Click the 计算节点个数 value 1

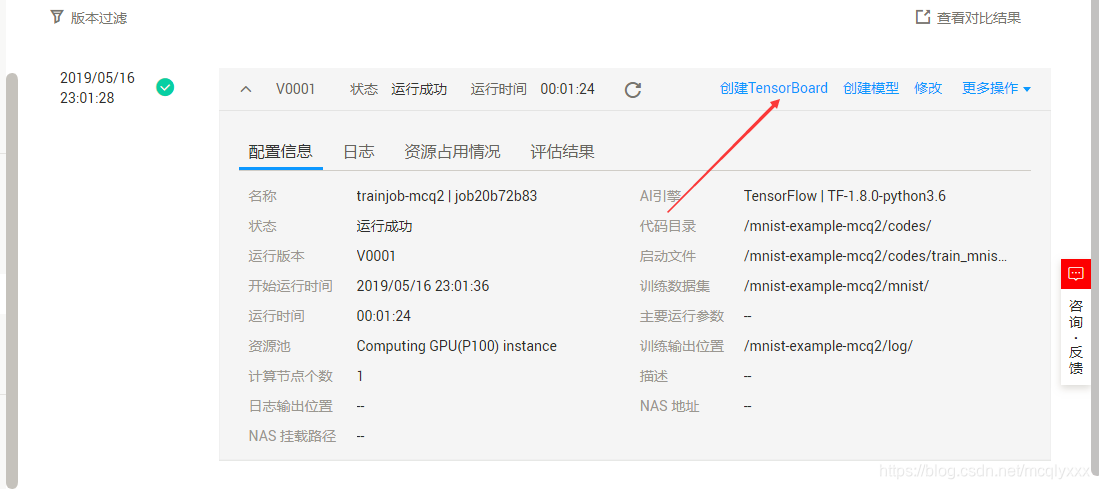coord(360,376)
